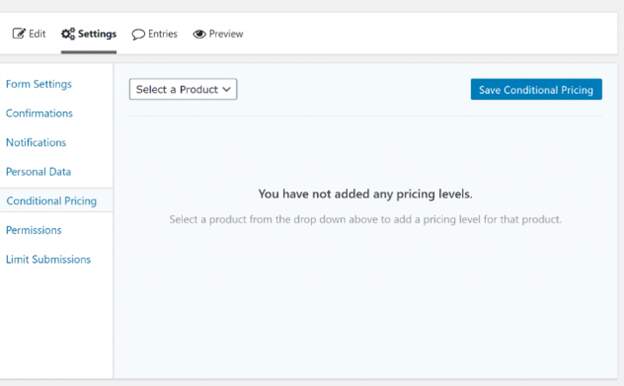624x386 pixels.
Task: Click the hint text about selecting a product
Action: pyautogui.click(x=365, y=219)
